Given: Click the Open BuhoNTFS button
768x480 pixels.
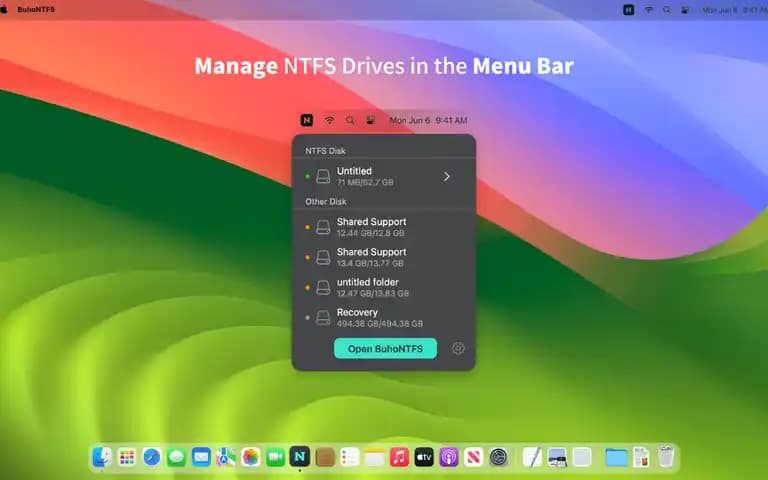Looking at the screenshot, I should pyautogui.click(x=385, y=348).
